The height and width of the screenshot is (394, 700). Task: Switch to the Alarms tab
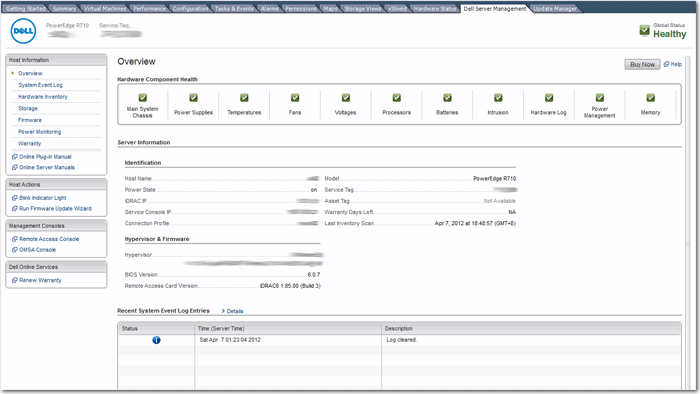(269, 8)
